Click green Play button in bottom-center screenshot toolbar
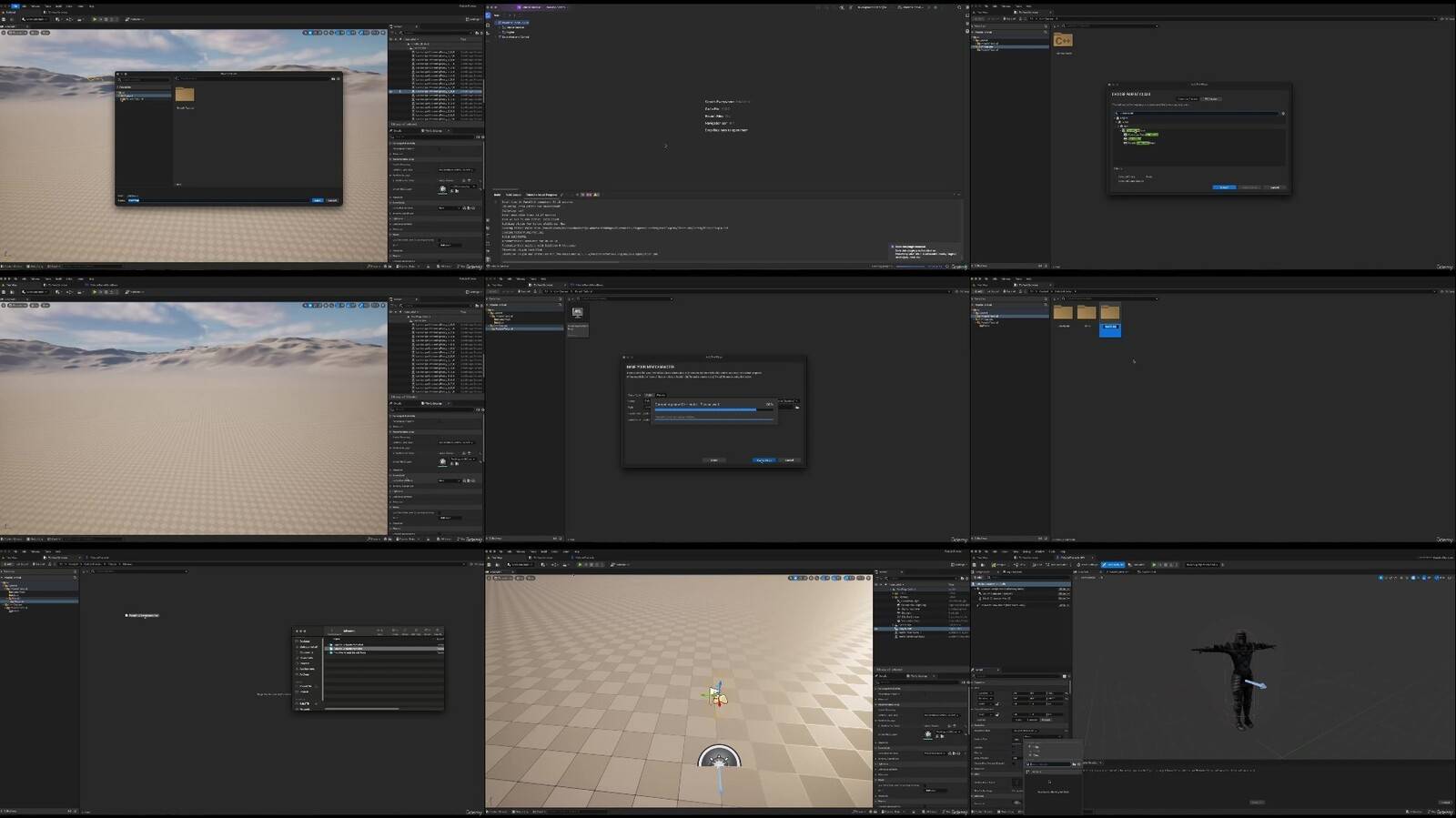 [580, 564]
